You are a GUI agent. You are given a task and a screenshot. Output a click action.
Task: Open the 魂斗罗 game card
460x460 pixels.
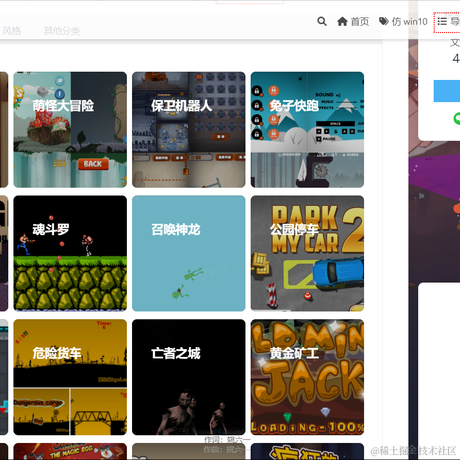pyautogui.click(x=70, y=253)
